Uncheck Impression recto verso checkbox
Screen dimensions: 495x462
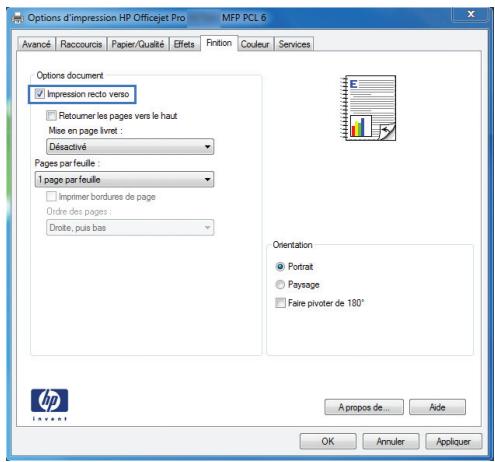(x=40, y=94)
